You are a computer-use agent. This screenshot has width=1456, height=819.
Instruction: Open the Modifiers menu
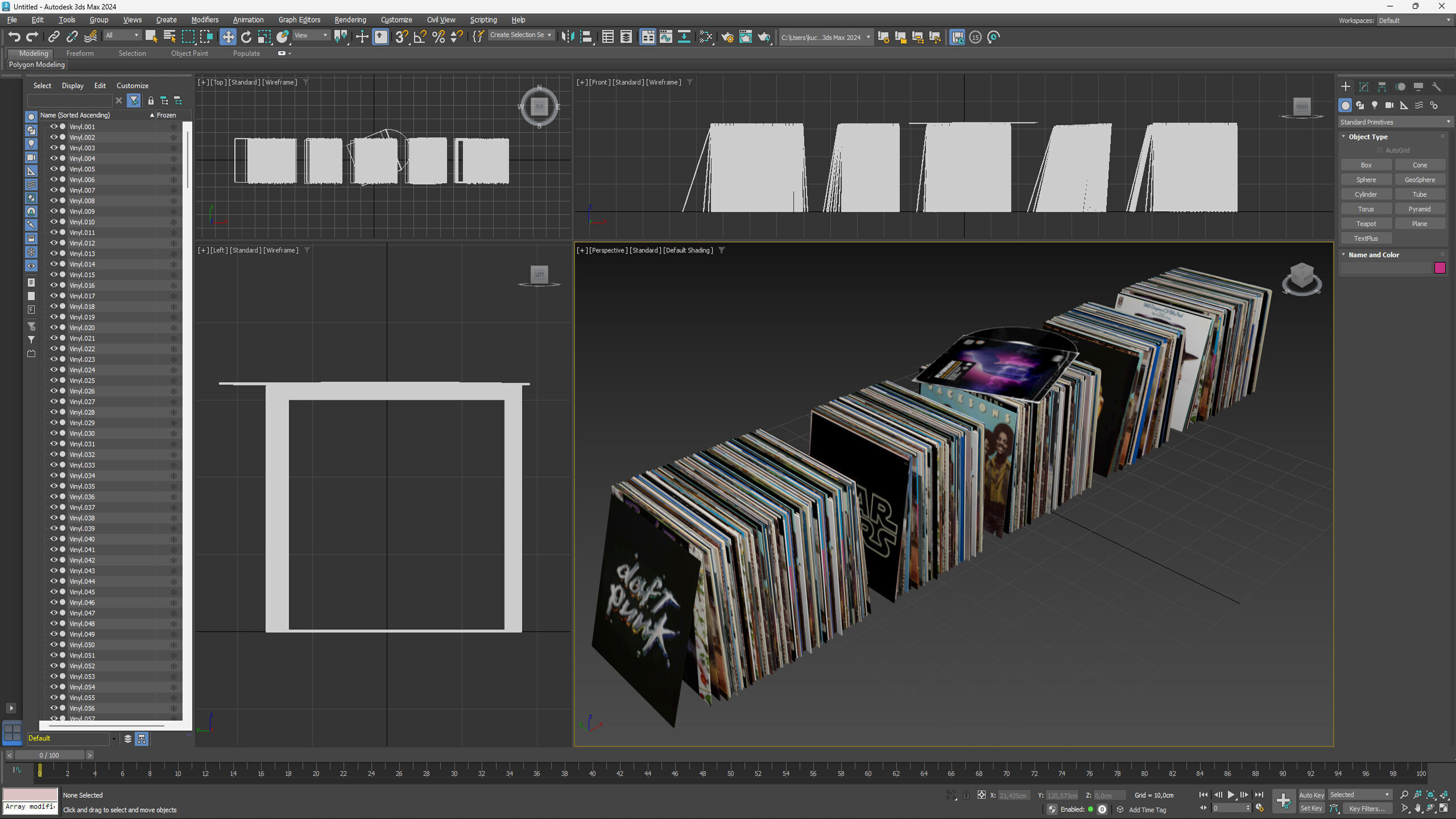pyautogui.click(x=205, y=20)
